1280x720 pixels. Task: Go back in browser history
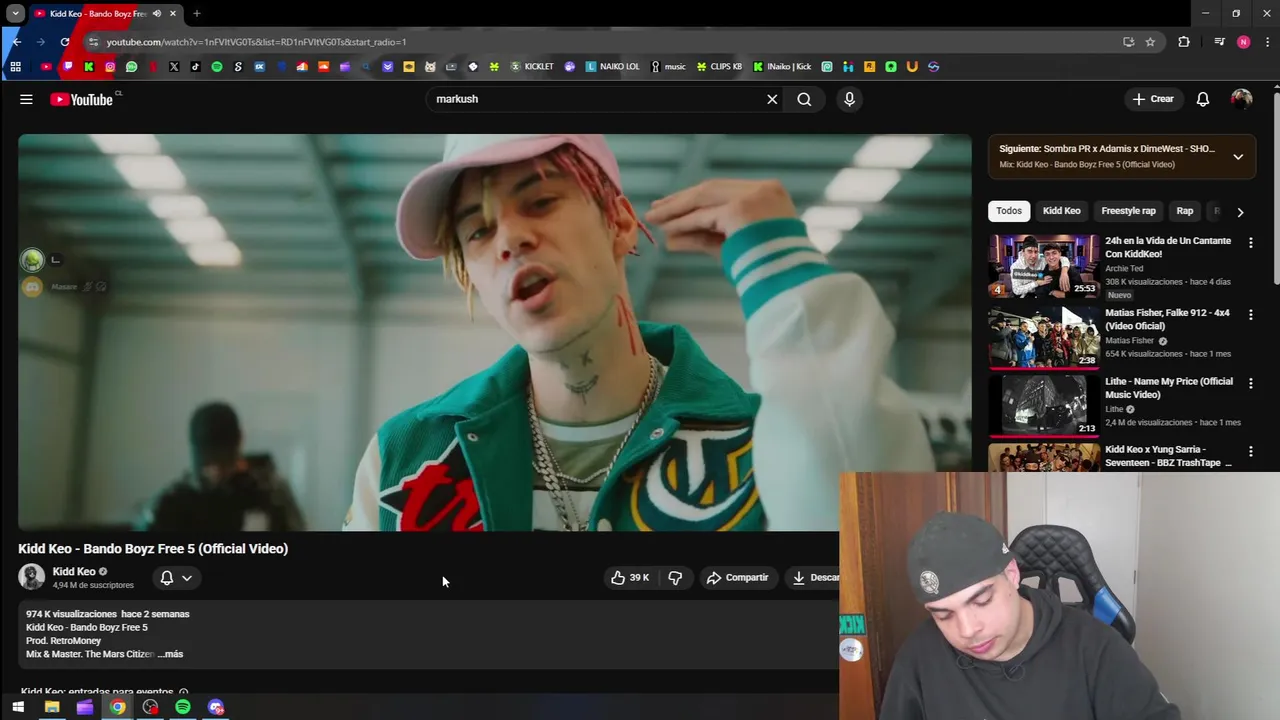(x=16, y=42)
